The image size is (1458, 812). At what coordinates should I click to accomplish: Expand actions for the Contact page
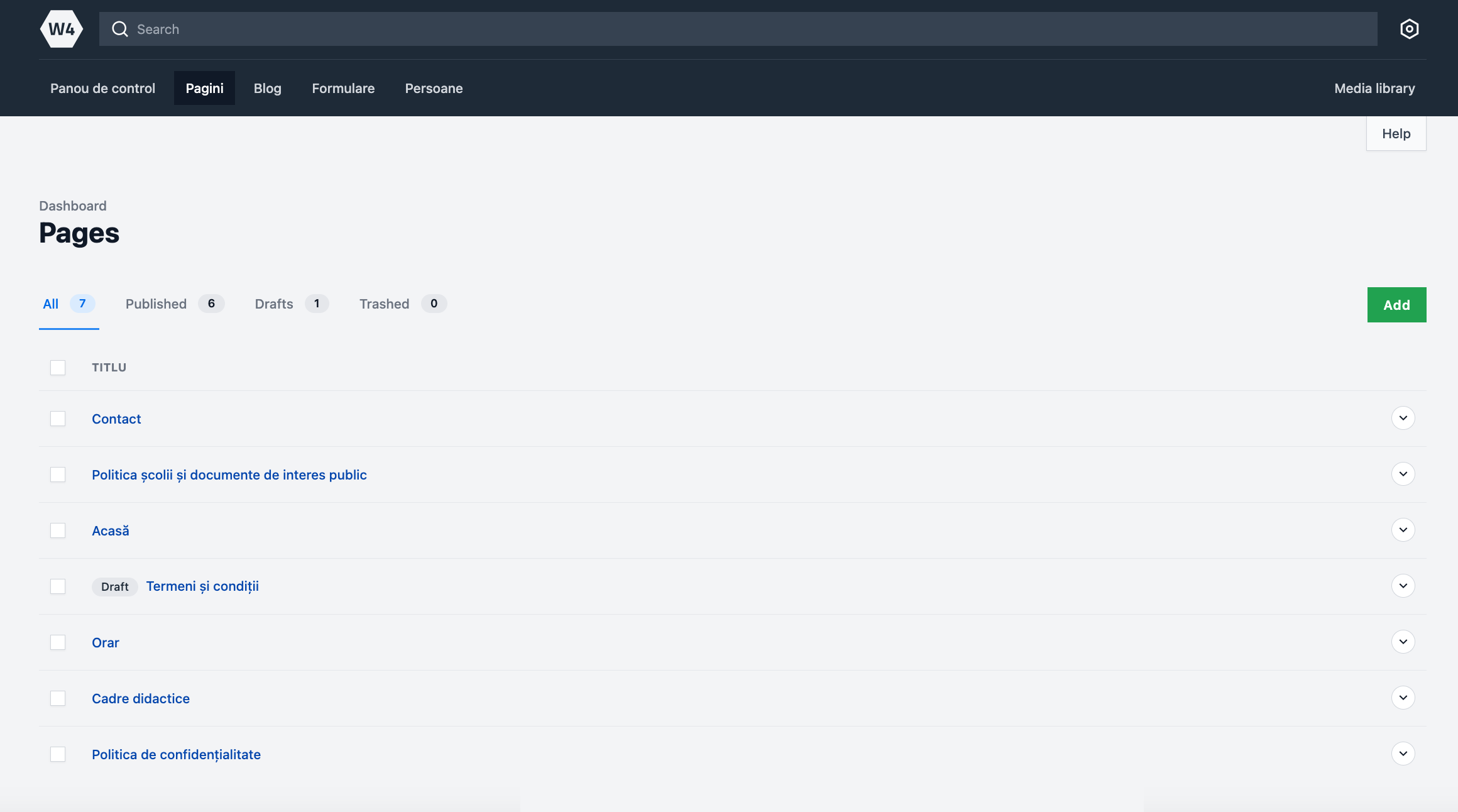click(x=1403, y=418)
